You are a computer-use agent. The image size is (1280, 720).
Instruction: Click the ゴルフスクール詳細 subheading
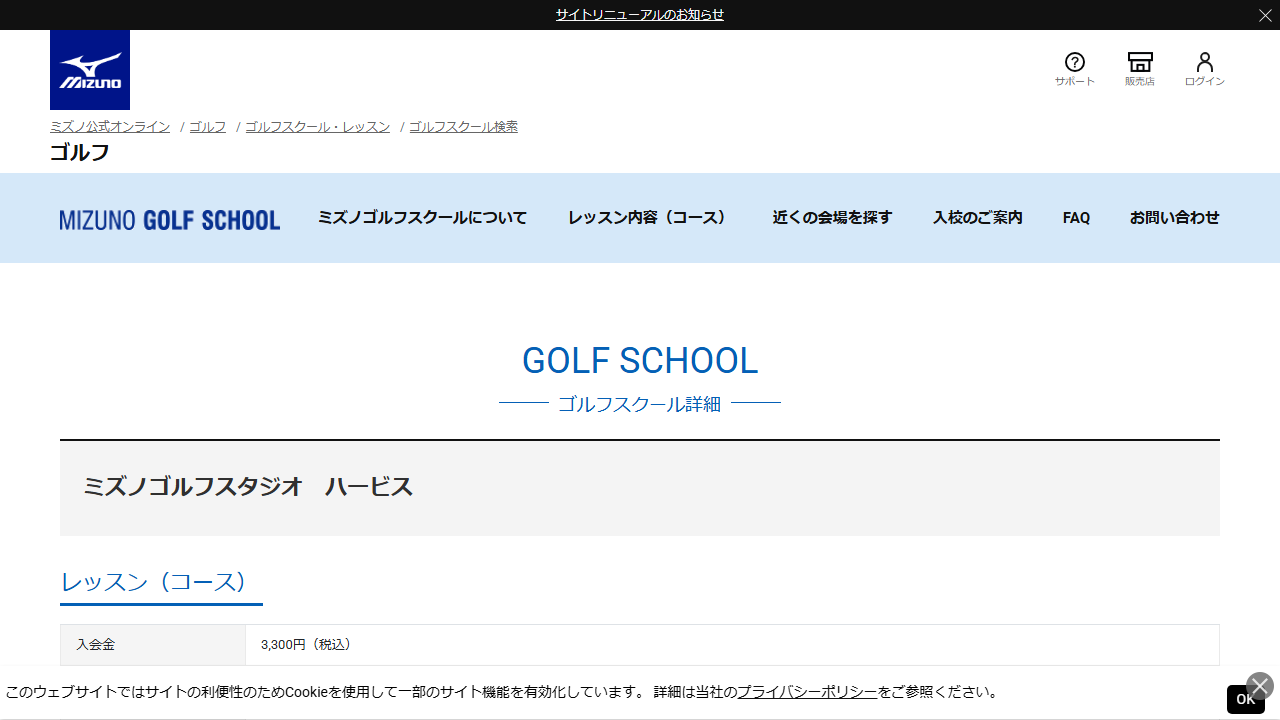tap(640, 404)
